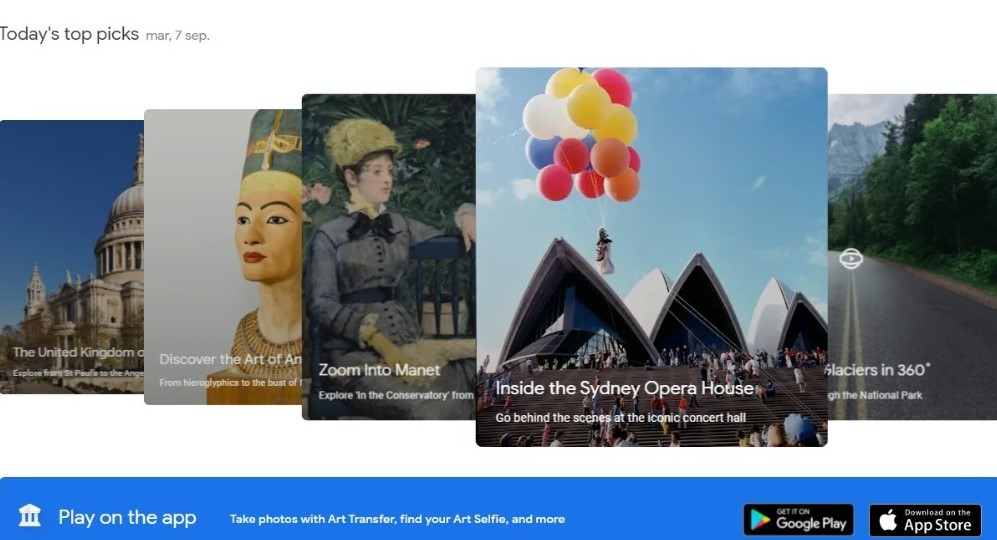This screenshot has height=540, width=997.
Task: Click the Apple logo on App Store badge
Action: (x=888, y=520)
